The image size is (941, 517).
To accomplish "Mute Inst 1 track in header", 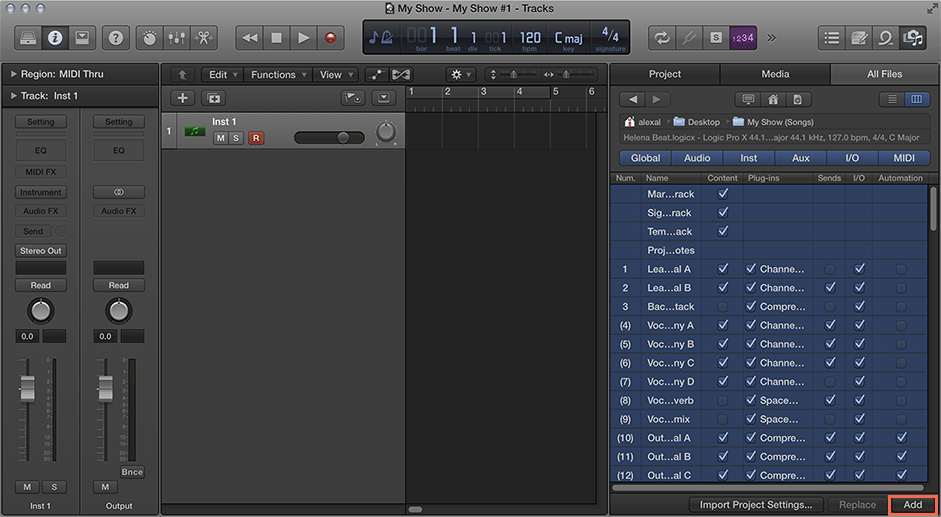I will [221, 138].
